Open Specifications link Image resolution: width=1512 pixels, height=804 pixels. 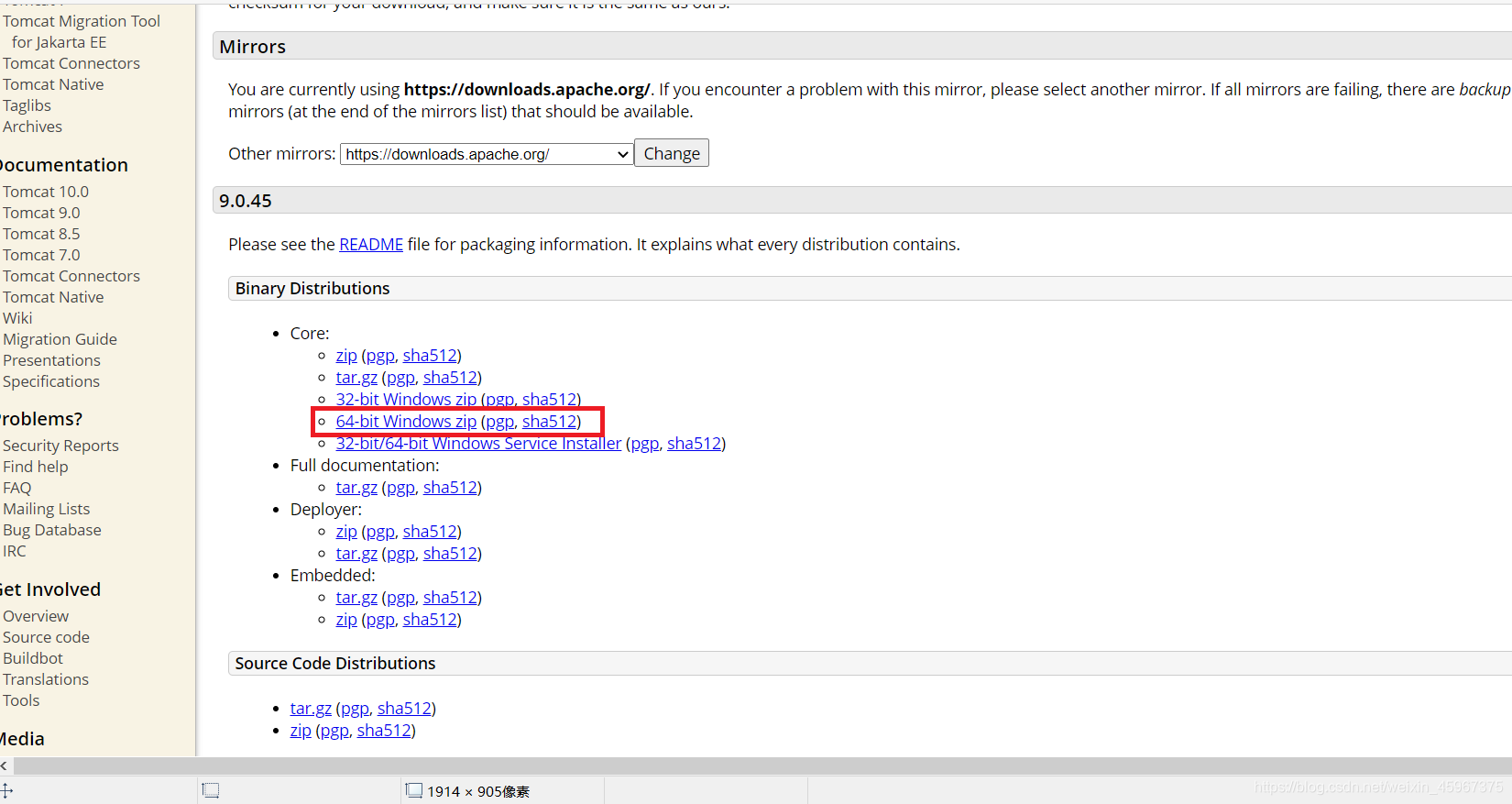(51, 381)
